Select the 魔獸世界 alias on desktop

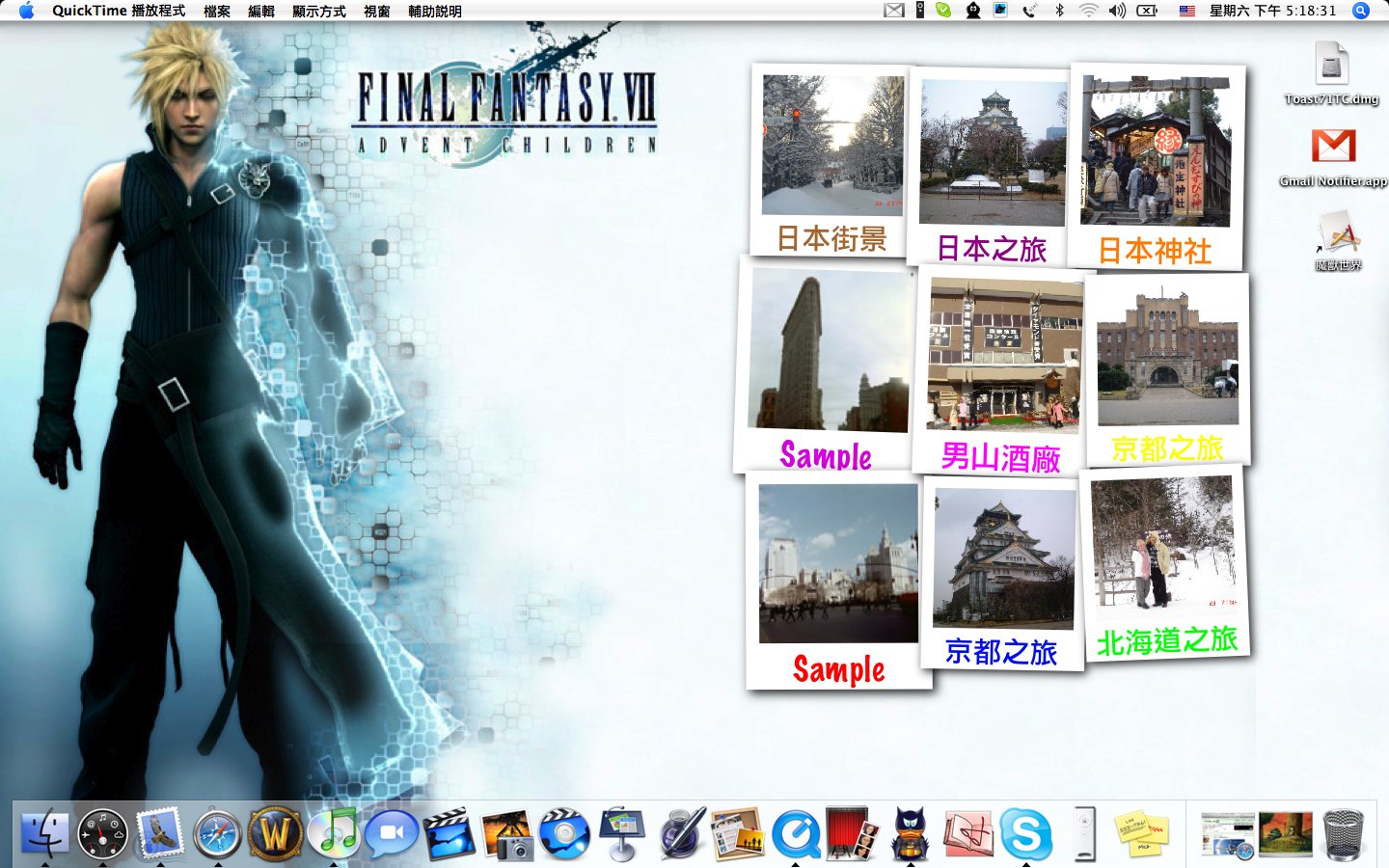click(x=1337, y=241)
